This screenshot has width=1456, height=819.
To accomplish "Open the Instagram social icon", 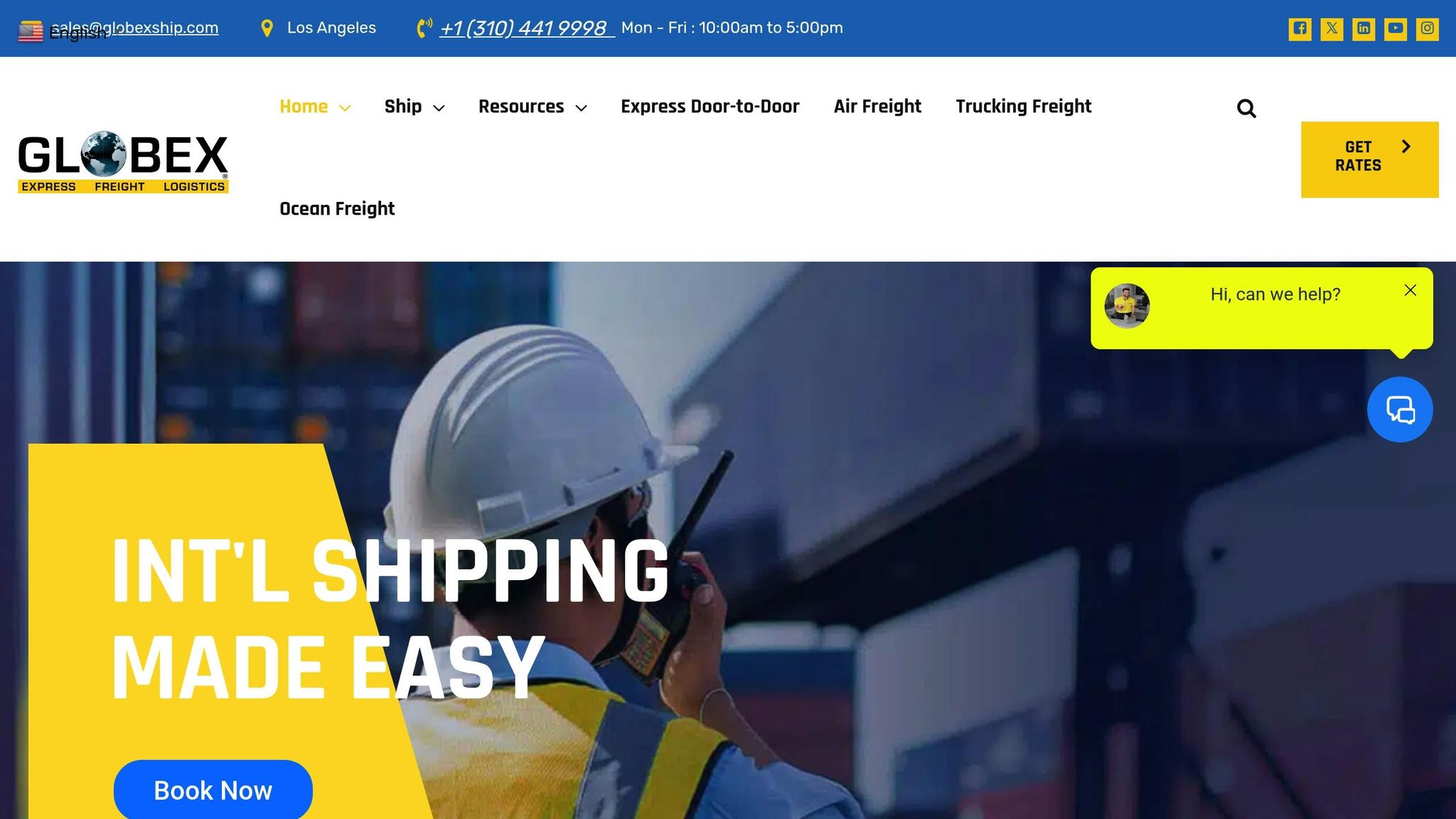I will pos(1427,28).
